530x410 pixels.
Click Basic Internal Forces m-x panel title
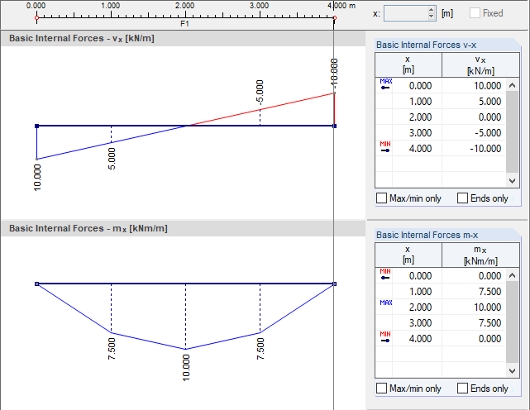[427, 235]
